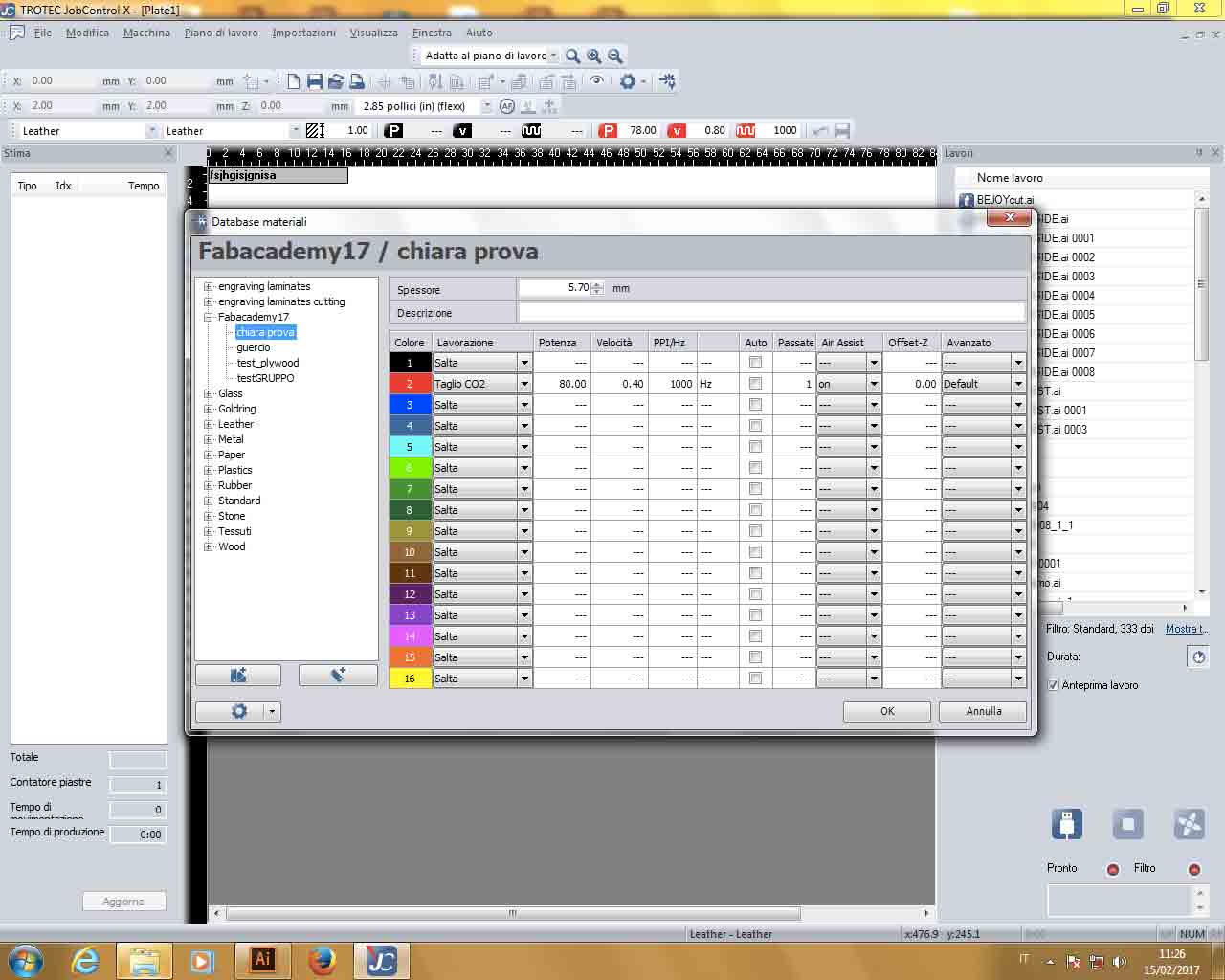This screenshot has height=980, width=1225.
Task: Toggle Auto checkbox for color 2 Taglio CO2
Action: click(x=755, y=384)
